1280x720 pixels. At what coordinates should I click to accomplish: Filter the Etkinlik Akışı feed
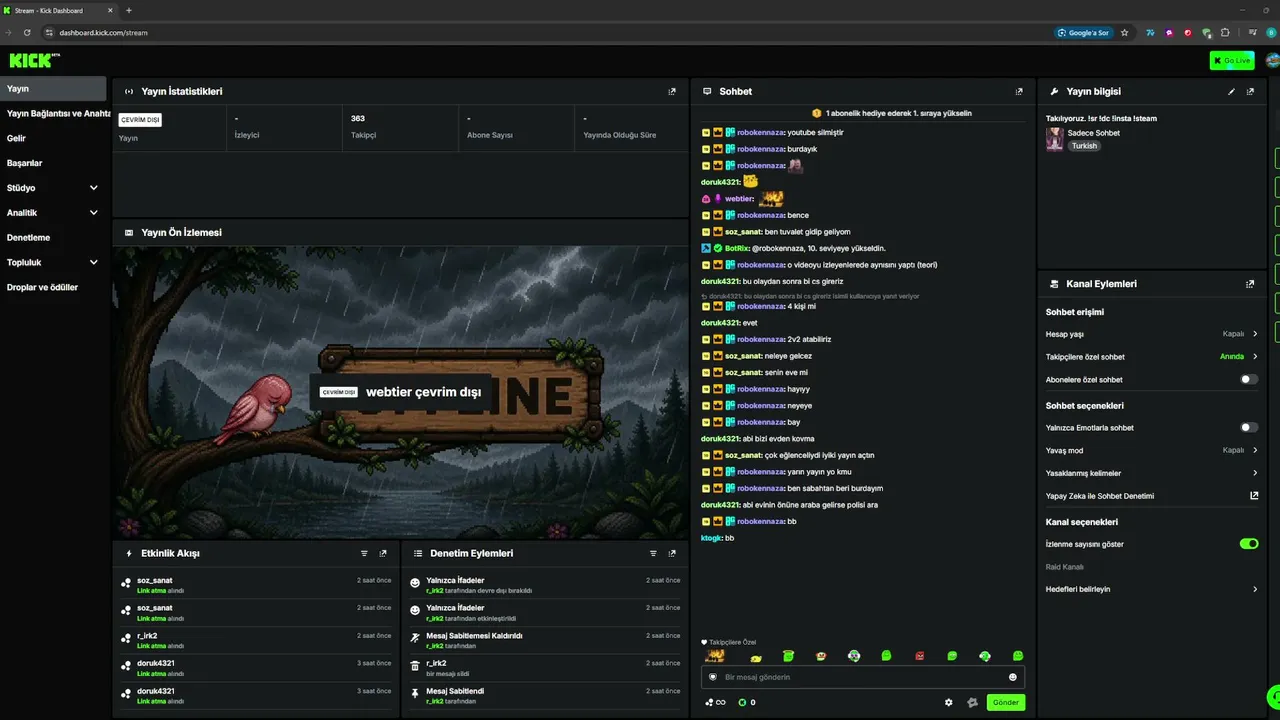(364, 553)
